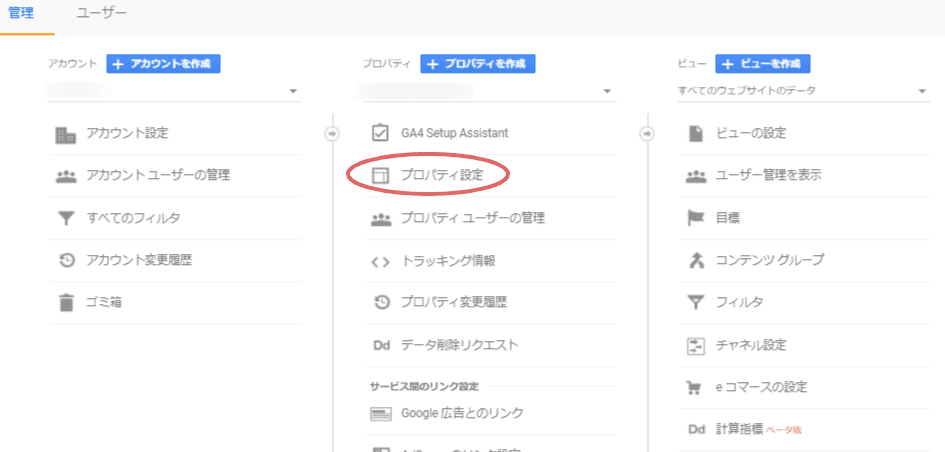This screenshot has width=945, height=452.
Task: Click the ビューを作成 button
Action: (x=763, y=64)
